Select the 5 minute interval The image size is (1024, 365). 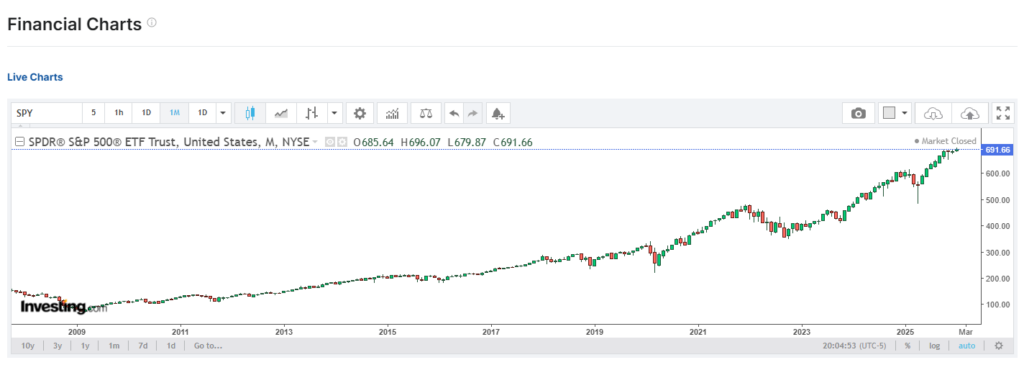(93, 113)
